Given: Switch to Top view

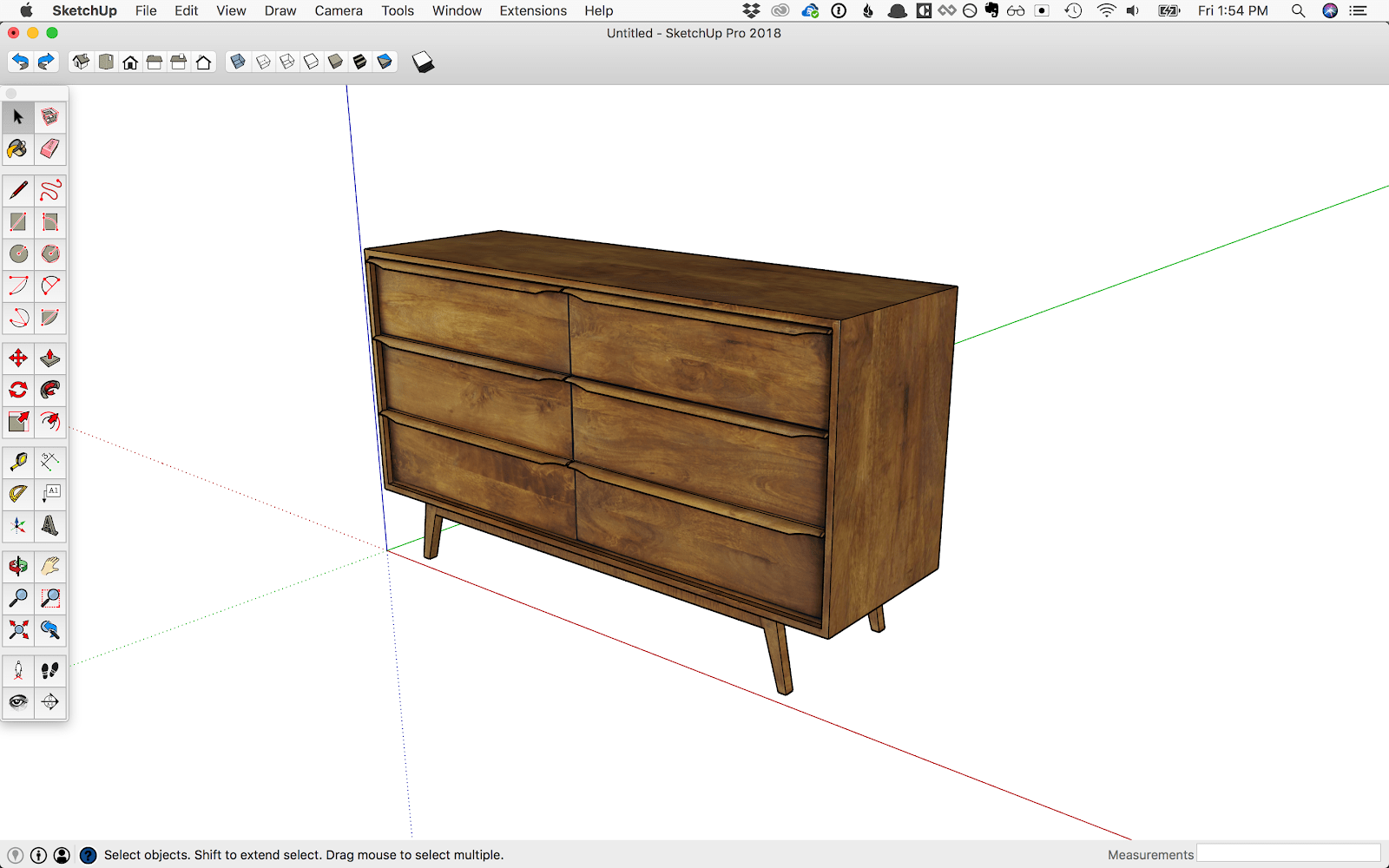Looking at the screenshot, I should coord(106,62).
